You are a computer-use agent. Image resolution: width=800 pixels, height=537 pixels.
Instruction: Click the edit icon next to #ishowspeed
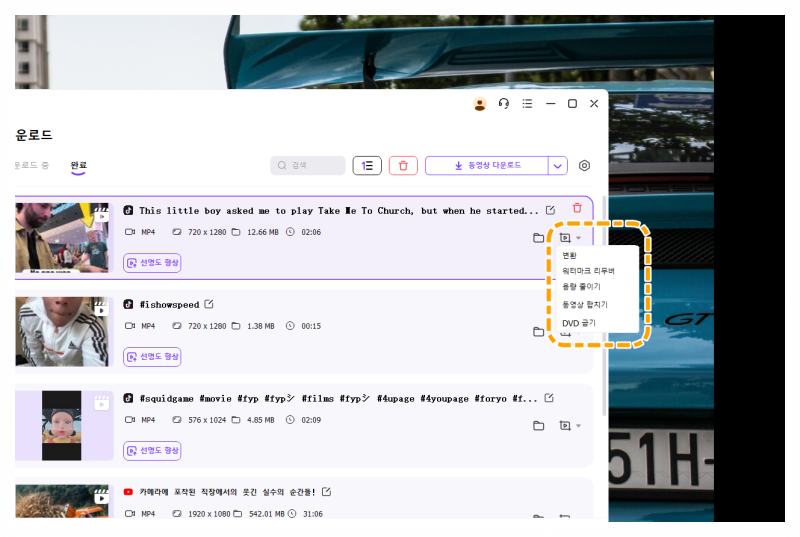click(209, 304)
